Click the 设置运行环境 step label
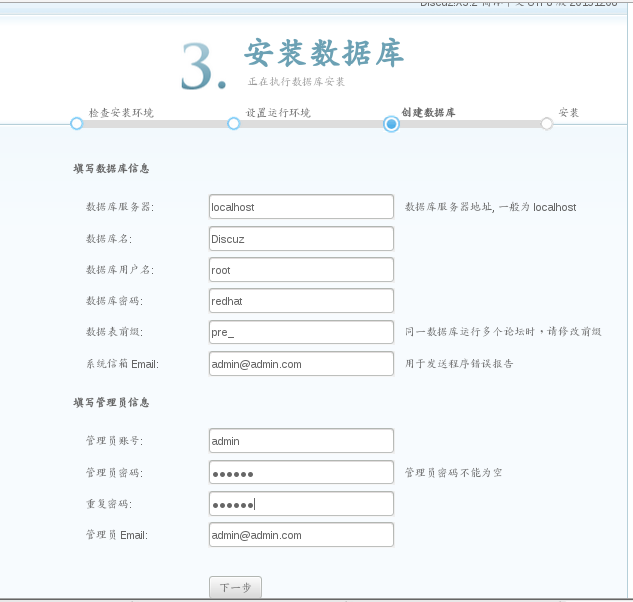Screen dimensions: 633x602 point(278,113)
